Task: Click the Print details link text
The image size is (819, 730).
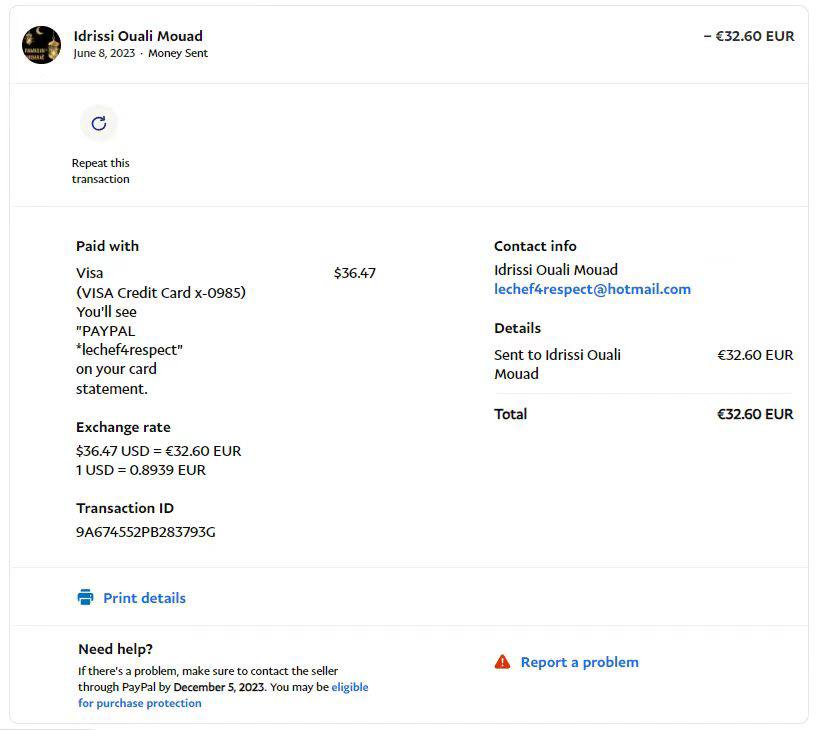Action: coord(144,598)
